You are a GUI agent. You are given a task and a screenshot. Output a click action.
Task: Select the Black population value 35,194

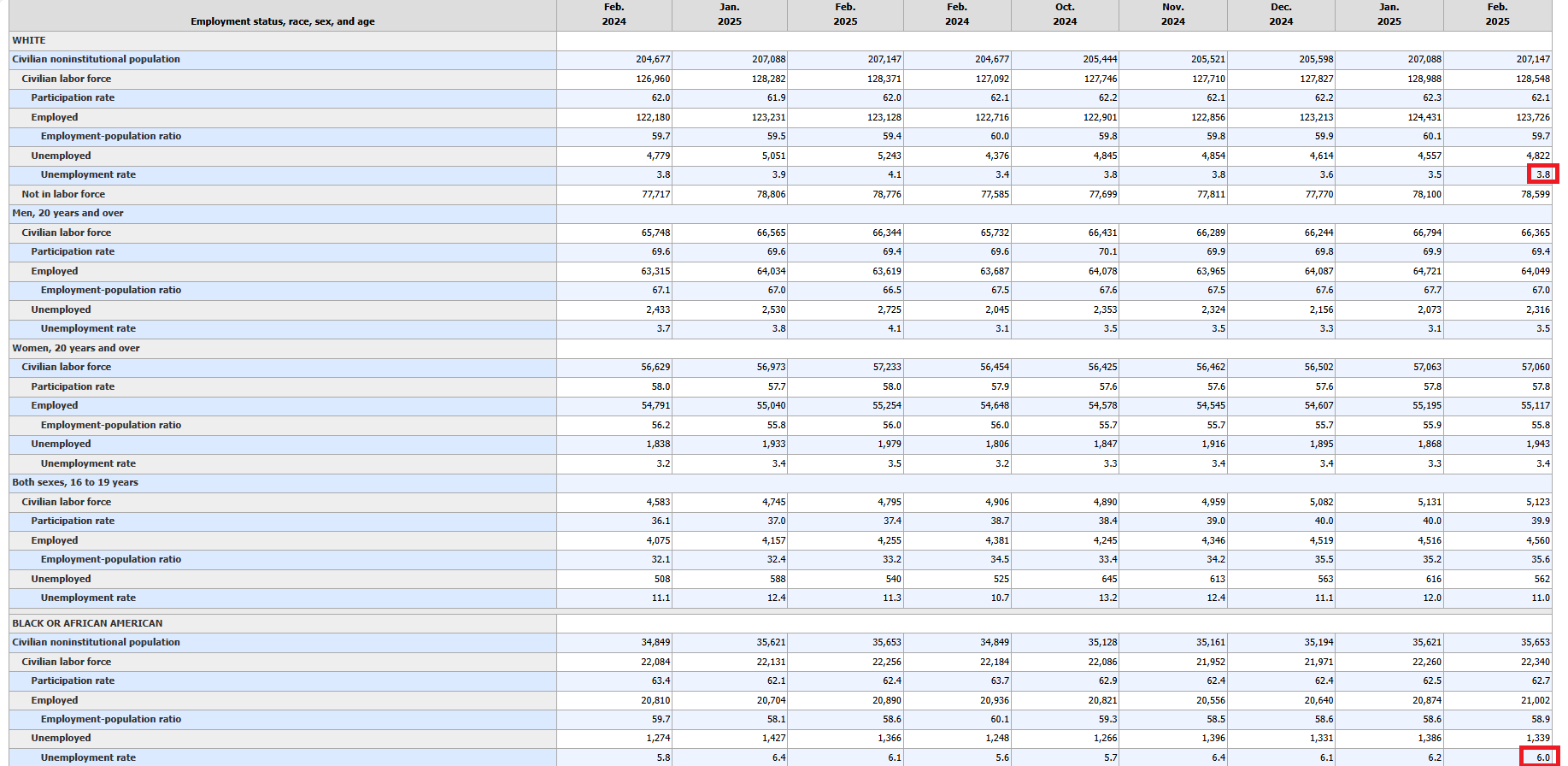1319,642
